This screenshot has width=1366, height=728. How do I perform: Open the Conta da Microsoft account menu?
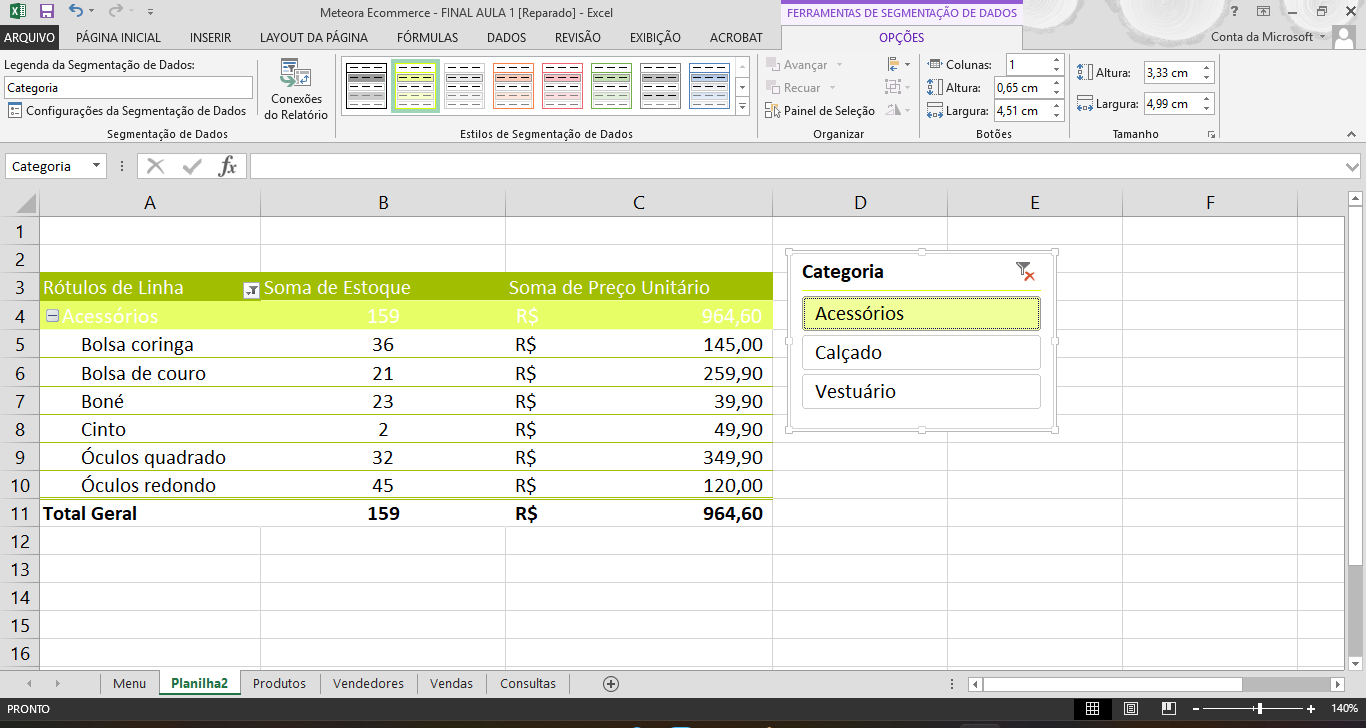point(1268,37)
